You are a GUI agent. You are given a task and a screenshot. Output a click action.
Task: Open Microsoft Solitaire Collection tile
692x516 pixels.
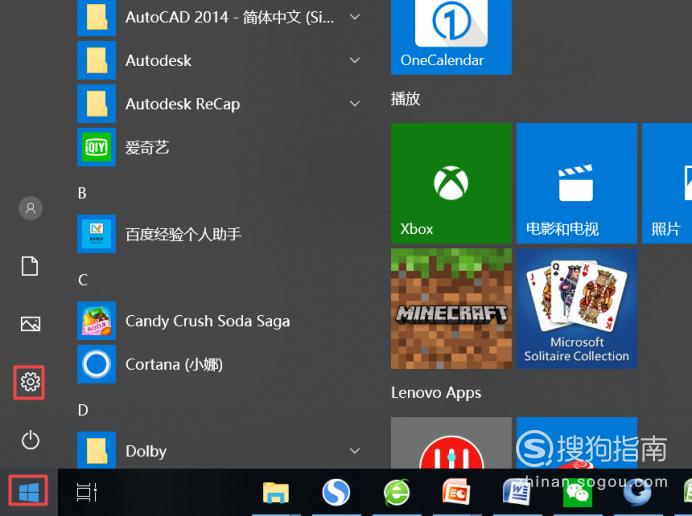tap(576, 309)
